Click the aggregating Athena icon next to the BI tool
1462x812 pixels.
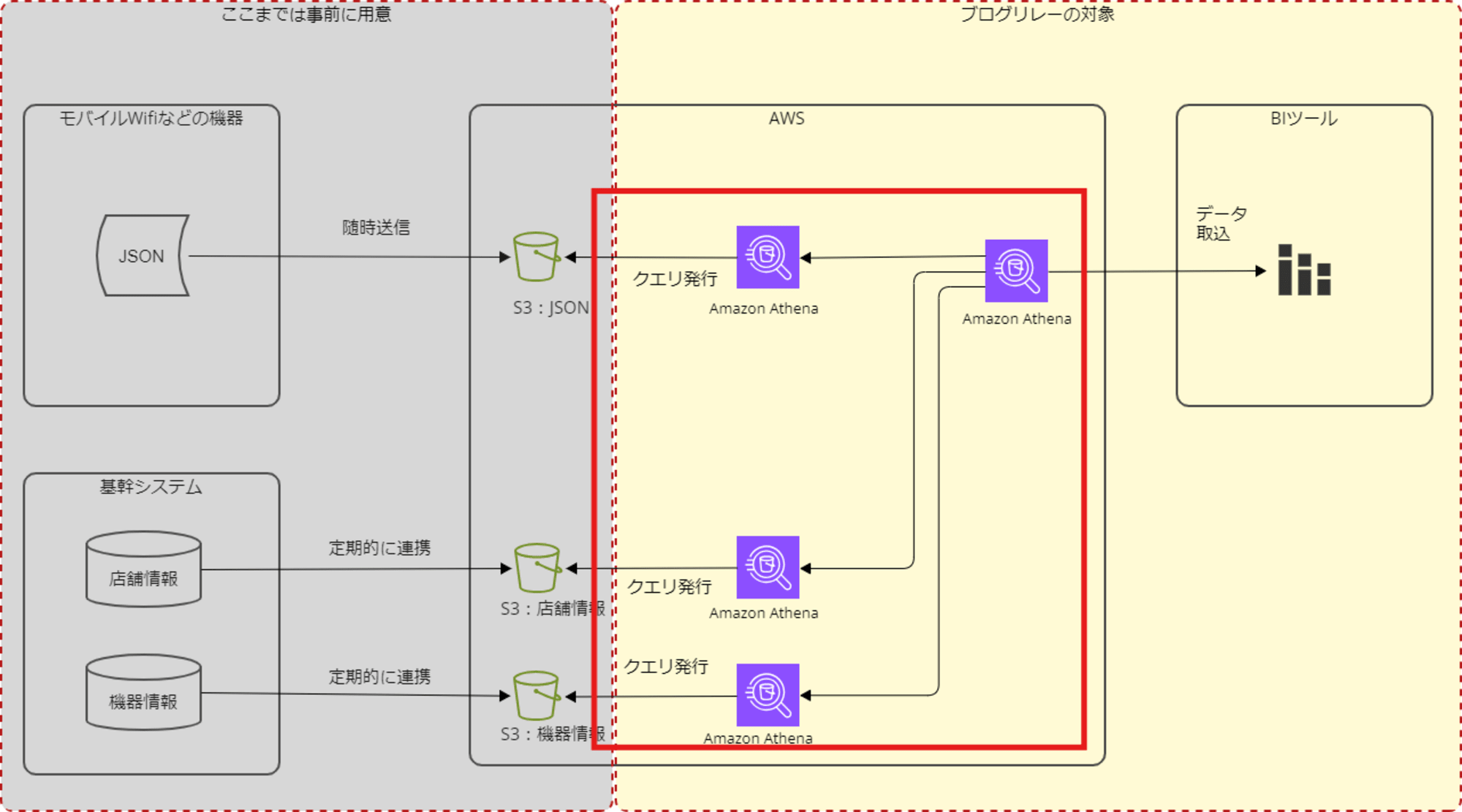click(x=1016, y=270)
